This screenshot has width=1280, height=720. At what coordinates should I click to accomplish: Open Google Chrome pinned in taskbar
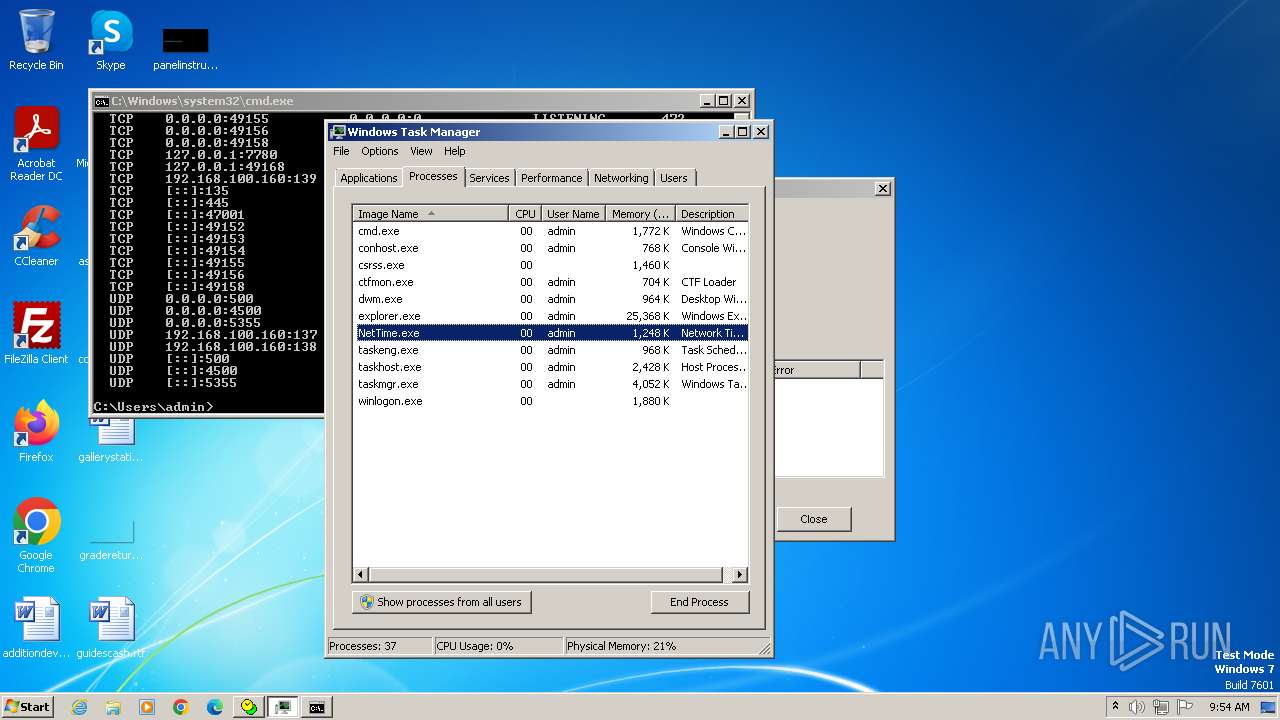181,707
